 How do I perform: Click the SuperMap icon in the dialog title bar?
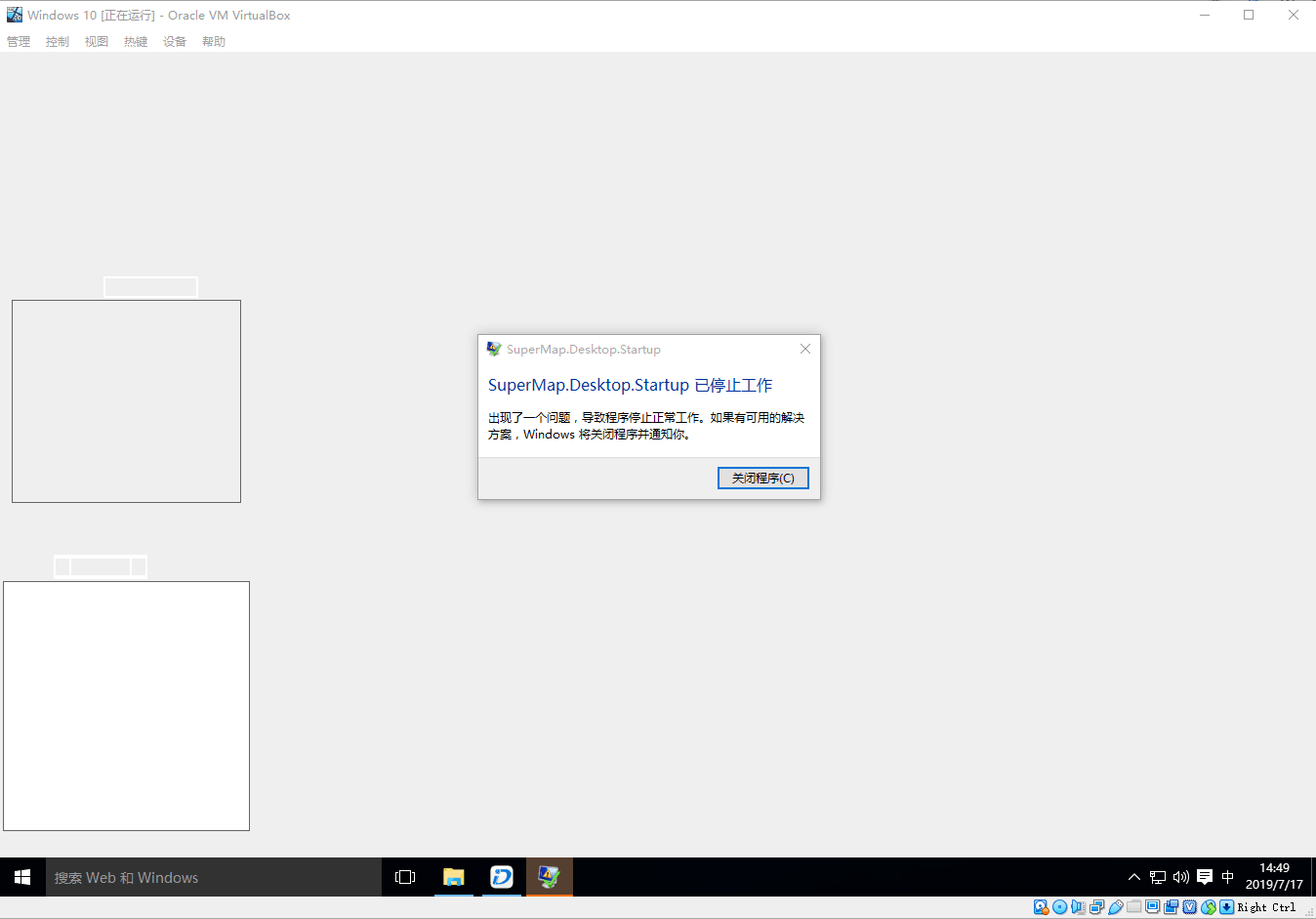[x=494, y=349]
